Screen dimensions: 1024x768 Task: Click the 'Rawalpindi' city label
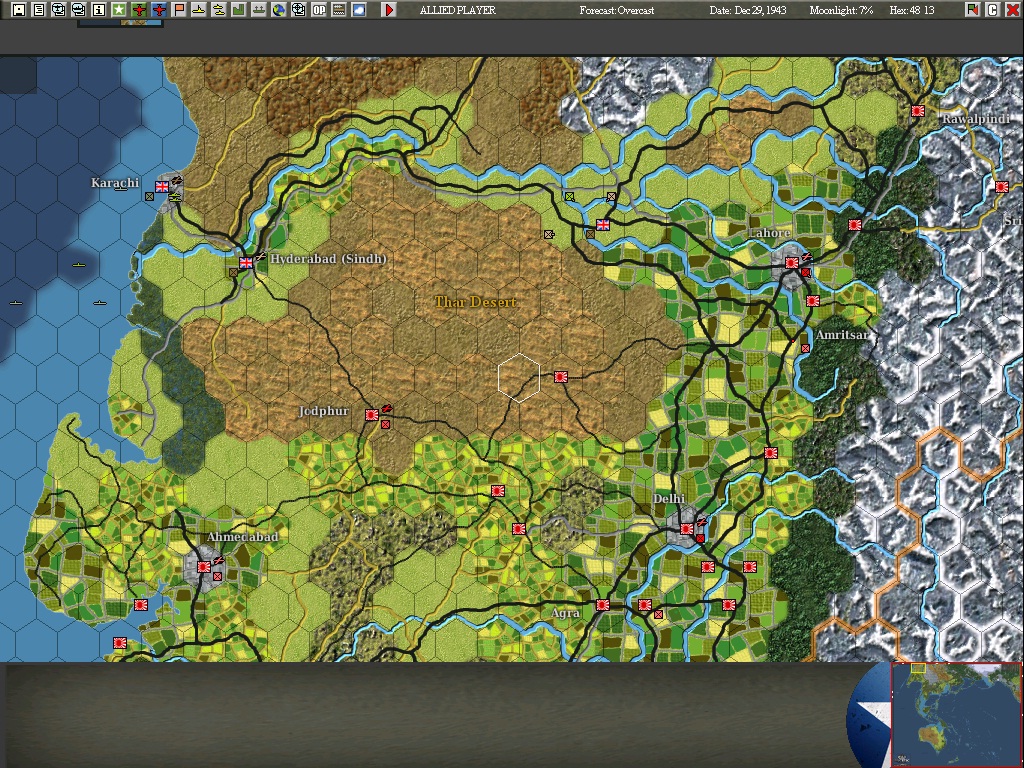976,119
